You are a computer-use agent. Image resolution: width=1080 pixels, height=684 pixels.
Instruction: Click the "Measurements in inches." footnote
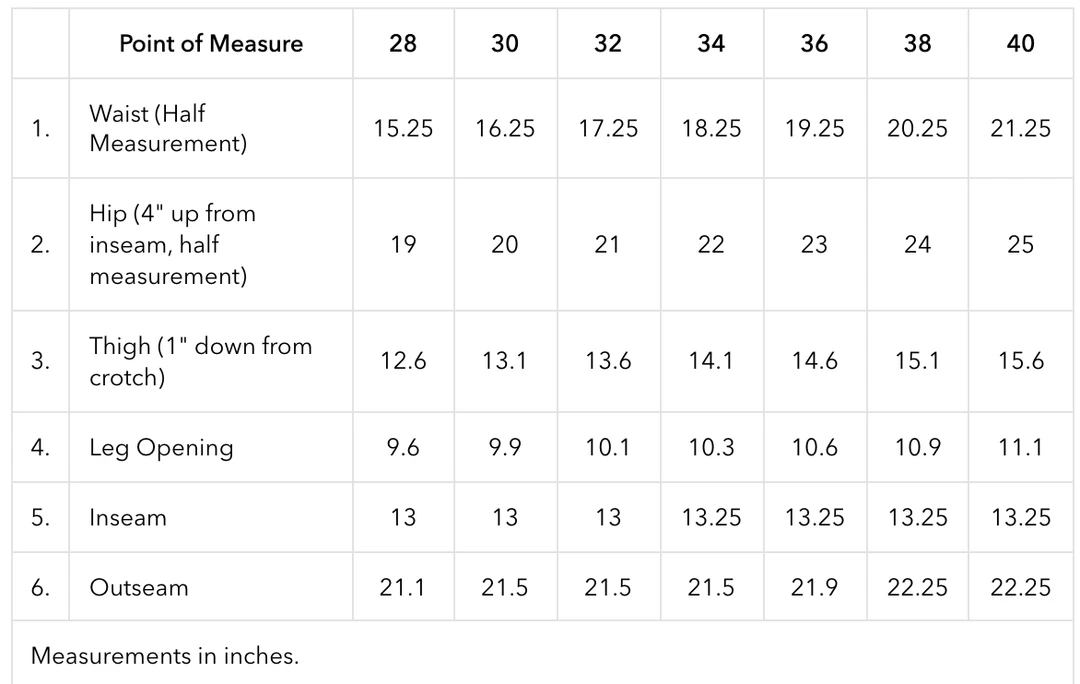coord(165,656)
